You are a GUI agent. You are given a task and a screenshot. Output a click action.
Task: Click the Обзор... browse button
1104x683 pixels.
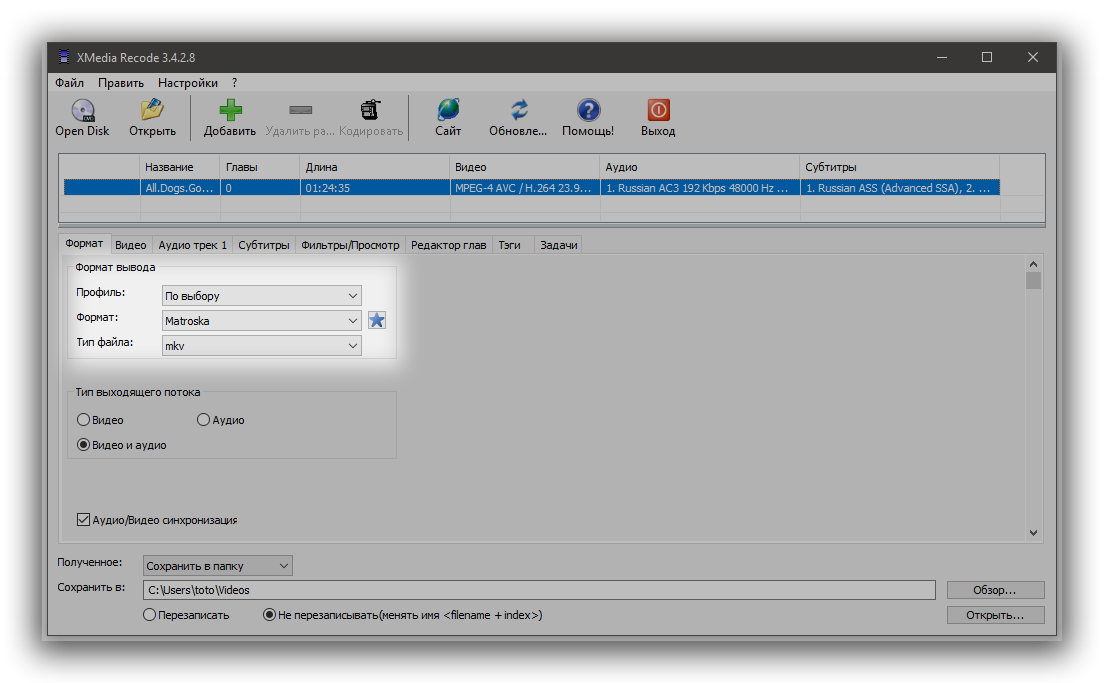click(x=994, y=590)
